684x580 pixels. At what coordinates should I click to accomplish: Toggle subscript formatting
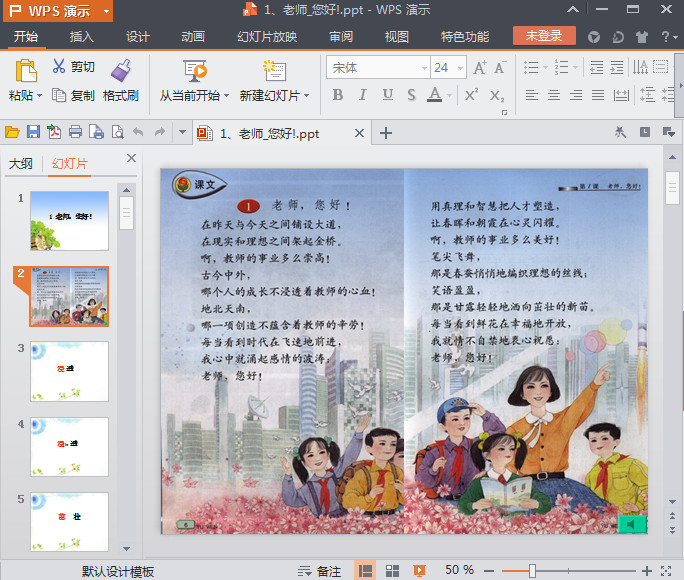pos(497,95)
